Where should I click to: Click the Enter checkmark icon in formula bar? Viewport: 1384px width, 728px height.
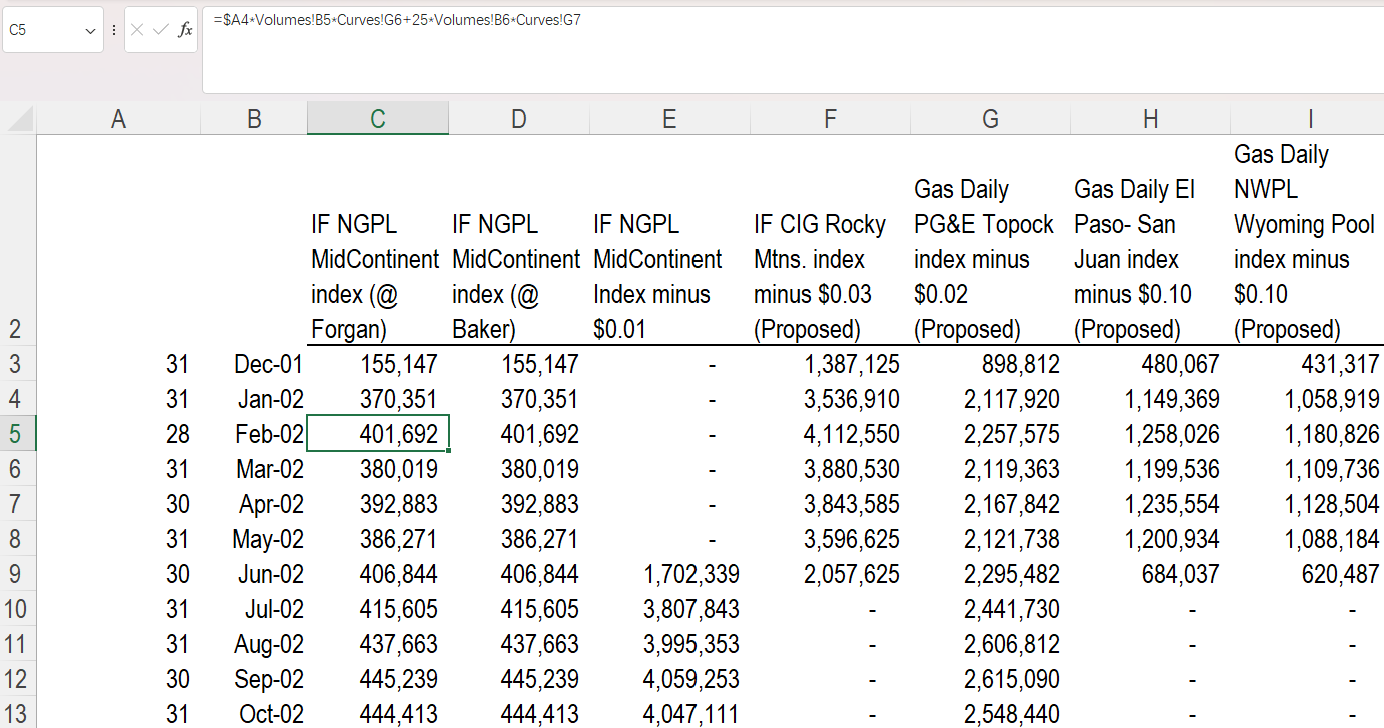(161, 30)
